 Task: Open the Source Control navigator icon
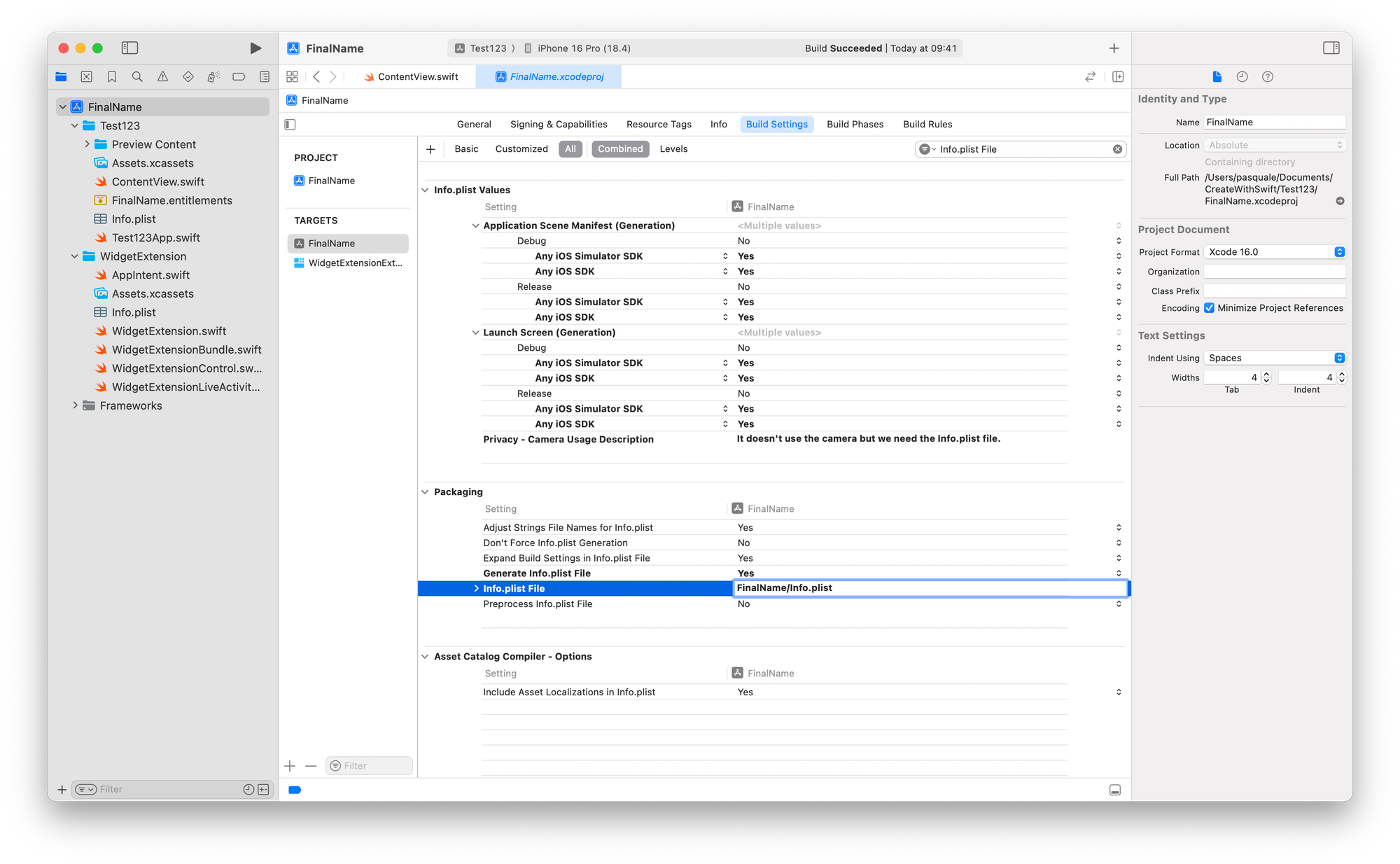point(86,77)
